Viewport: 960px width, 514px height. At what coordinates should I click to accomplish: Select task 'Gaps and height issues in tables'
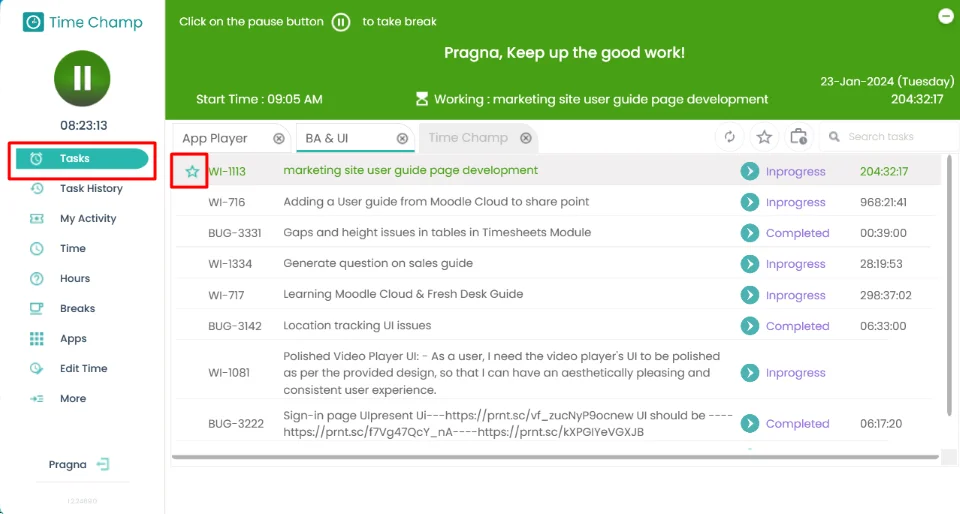pyautogui.click(x=437, y=233)
